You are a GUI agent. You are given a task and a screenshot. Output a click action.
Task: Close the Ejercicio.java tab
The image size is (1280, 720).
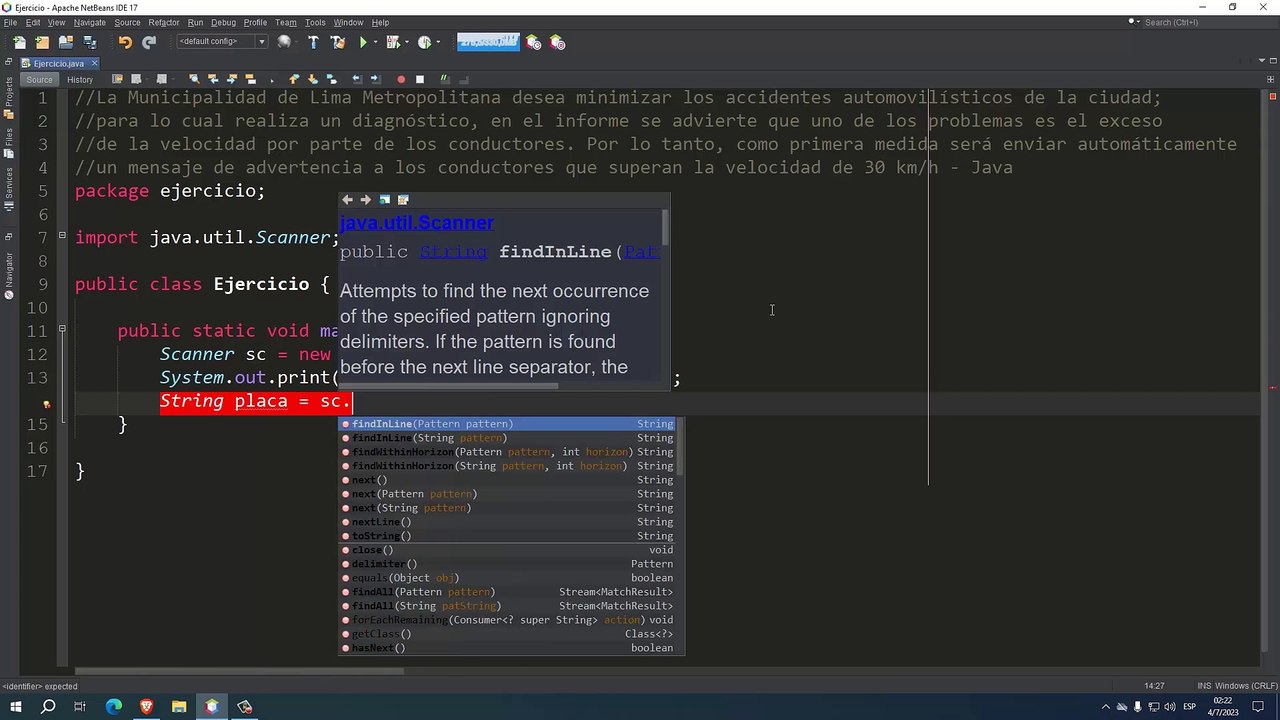point(95,63)
